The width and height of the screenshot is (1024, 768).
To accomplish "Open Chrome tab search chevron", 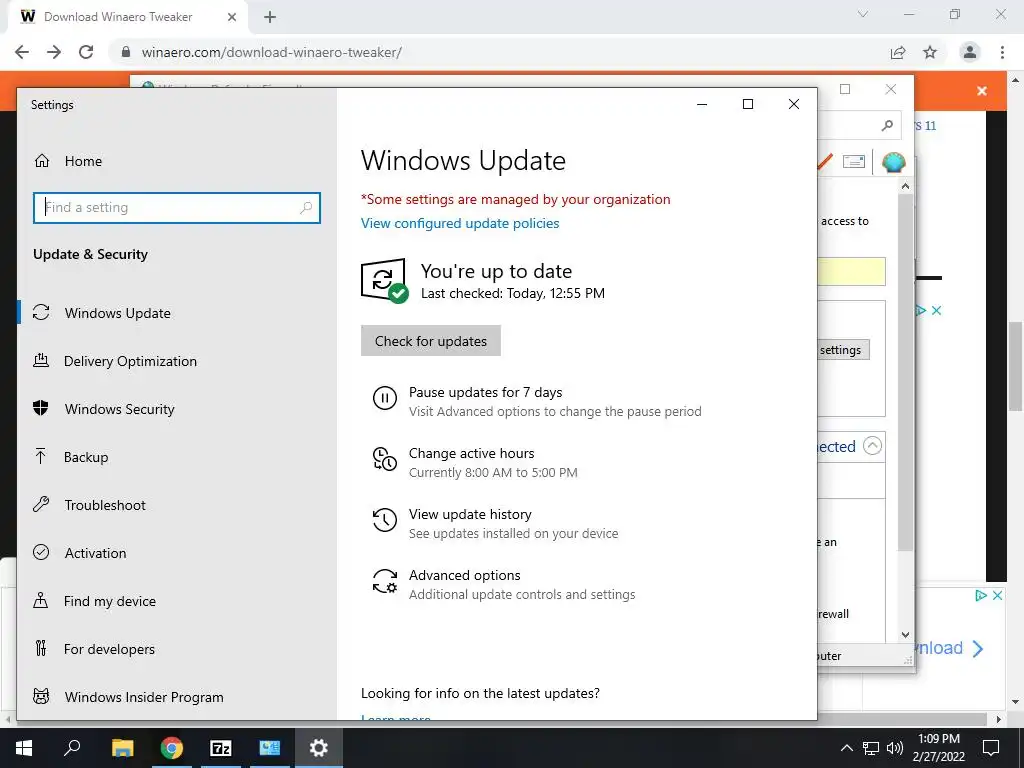I will pos(863,14).
